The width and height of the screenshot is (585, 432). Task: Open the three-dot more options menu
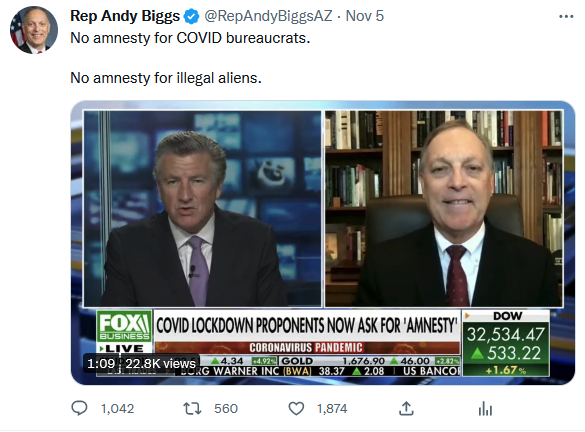[x=566, y=16]
